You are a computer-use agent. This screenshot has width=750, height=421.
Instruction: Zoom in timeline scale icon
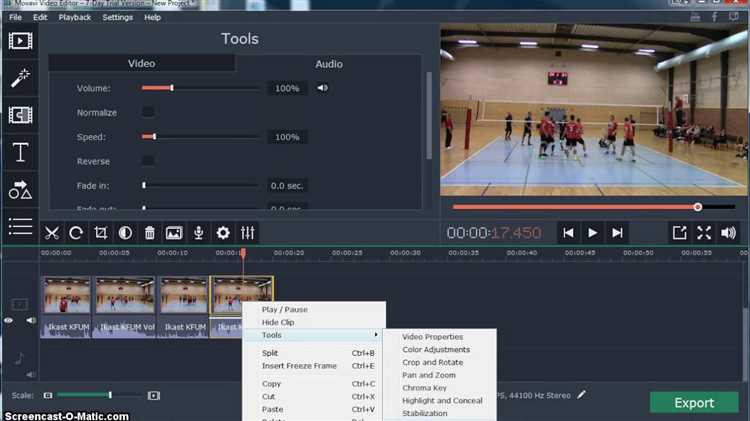(x=154, y=396)
